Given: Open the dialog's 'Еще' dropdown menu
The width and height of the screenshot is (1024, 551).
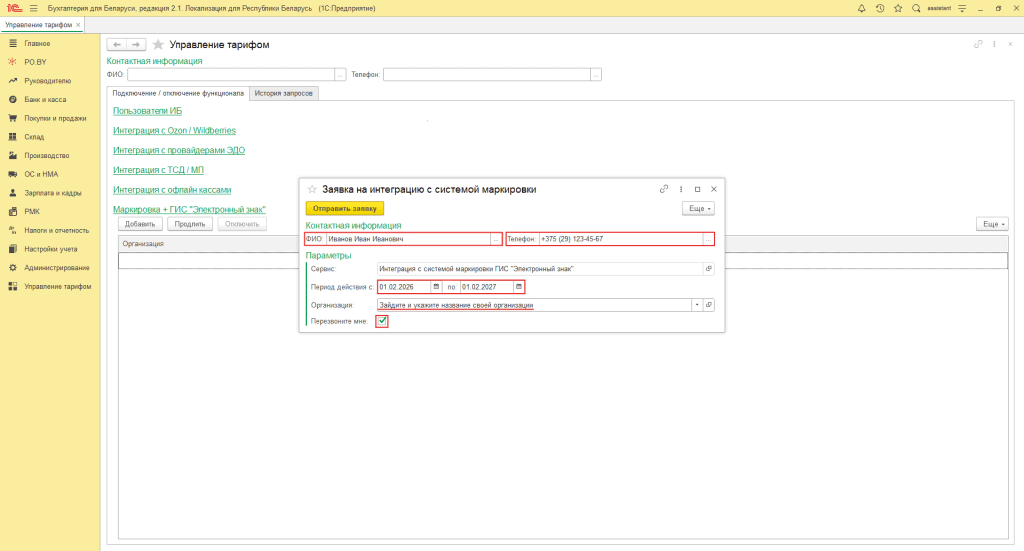Looking at the screenshot, I should coord(698,208).
